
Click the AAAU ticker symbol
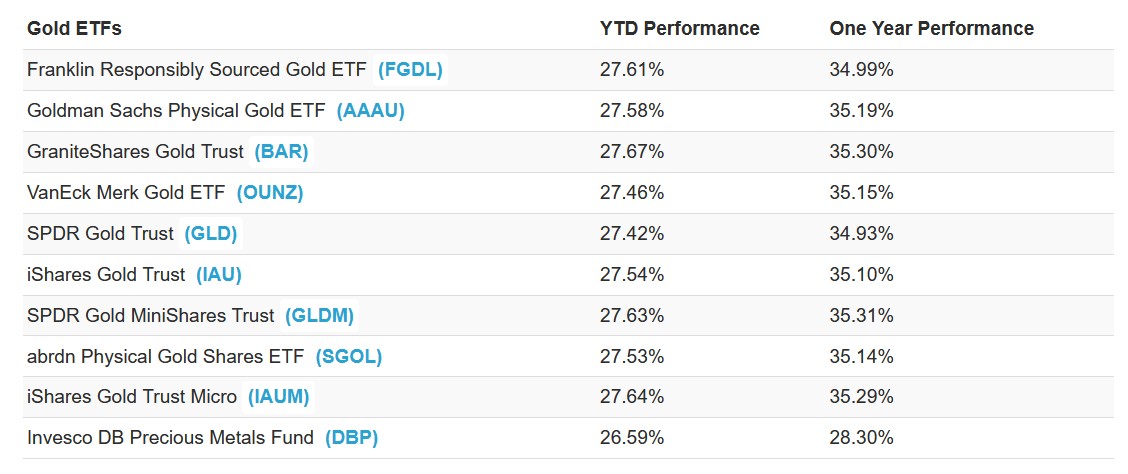point(370,111)
